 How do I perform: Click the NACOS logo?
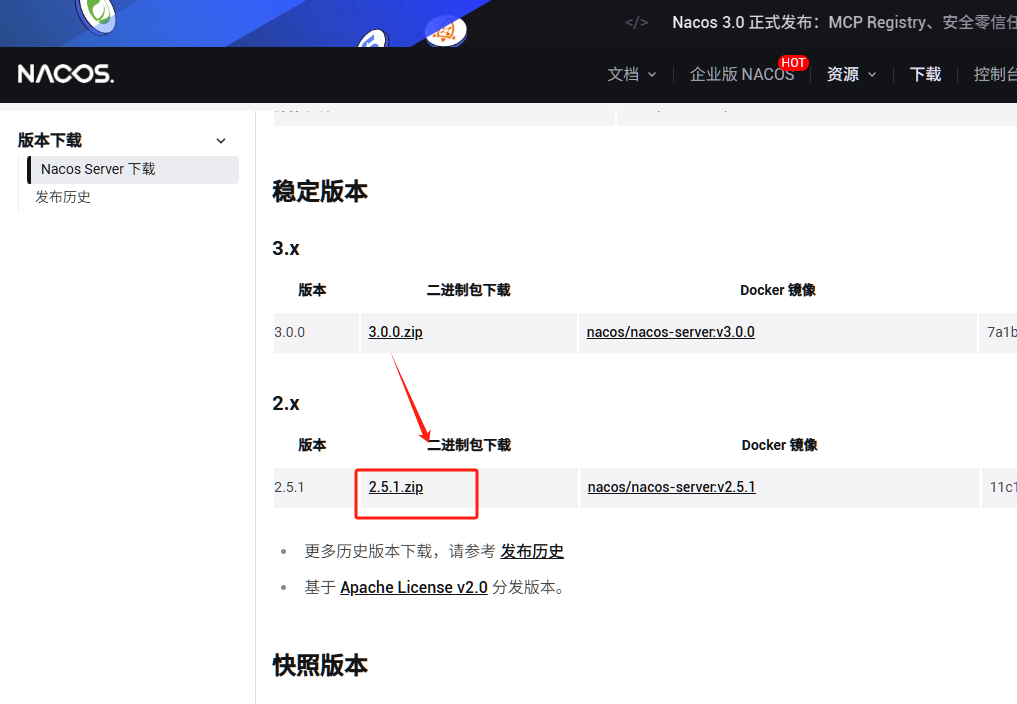point(66,74)
